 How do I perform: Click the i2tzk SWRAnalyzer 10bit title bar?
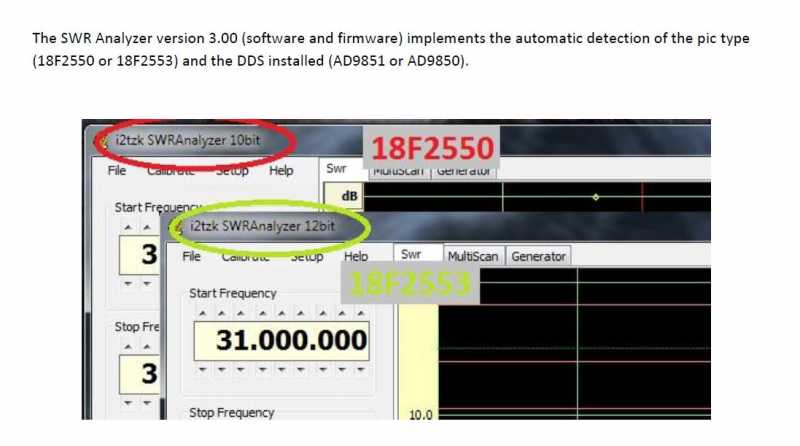188,140
